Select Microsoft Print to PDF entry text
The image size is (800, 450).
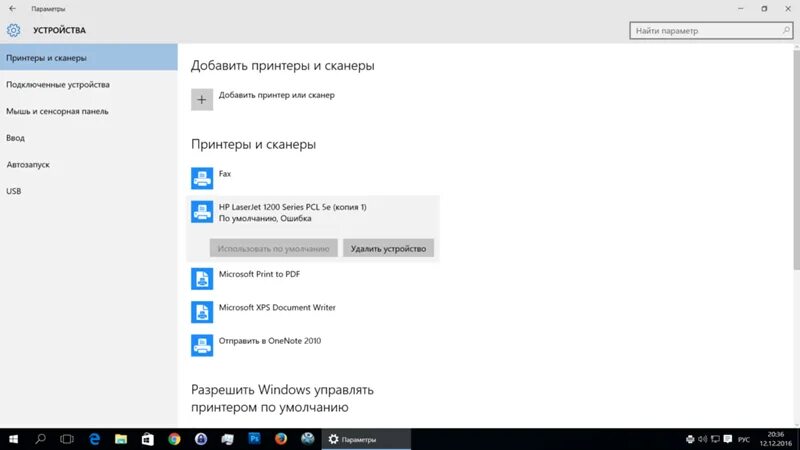[x=259, y=274]
